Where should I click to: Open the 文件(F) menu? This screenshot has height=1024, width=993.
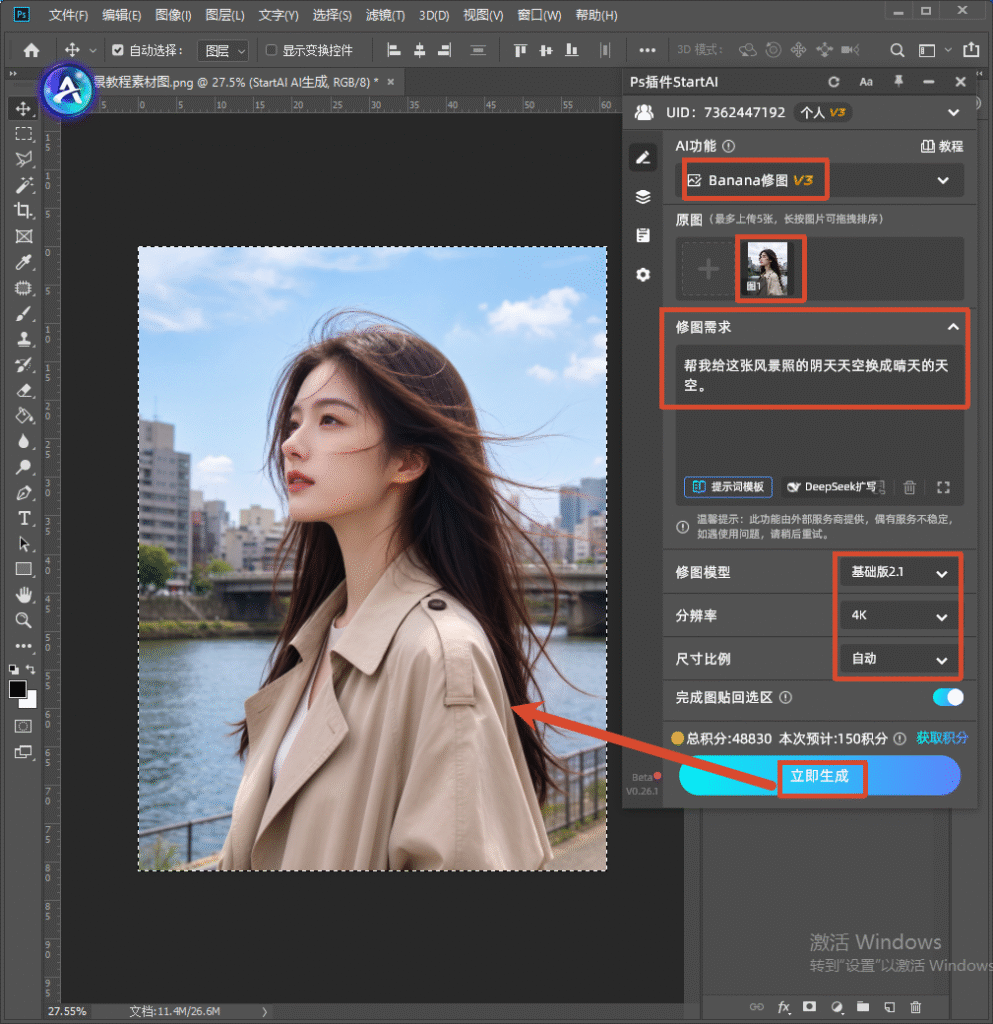68,15
